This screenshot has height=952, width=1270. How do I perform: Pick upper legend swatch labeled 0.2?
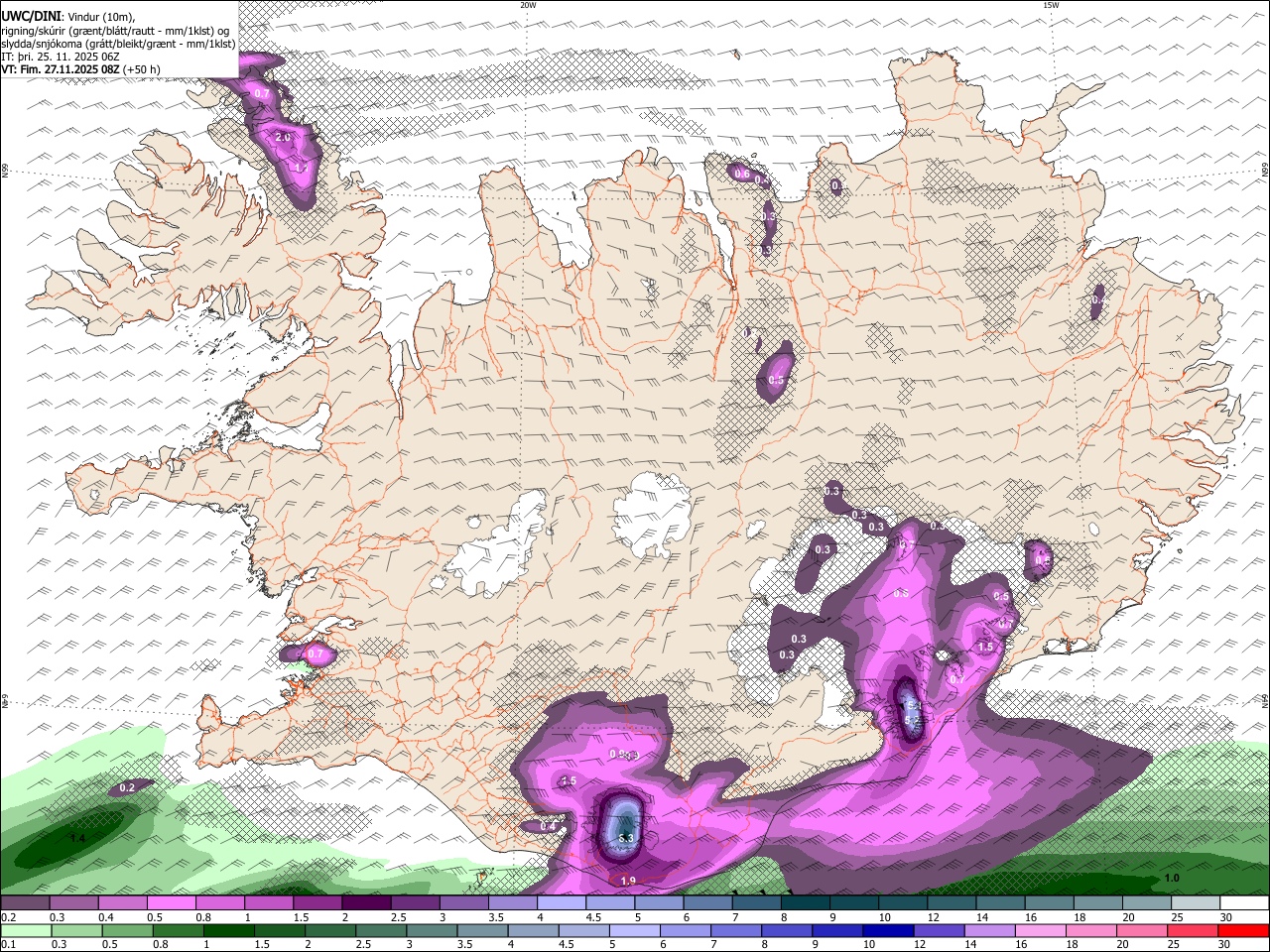tap(25, 903)
